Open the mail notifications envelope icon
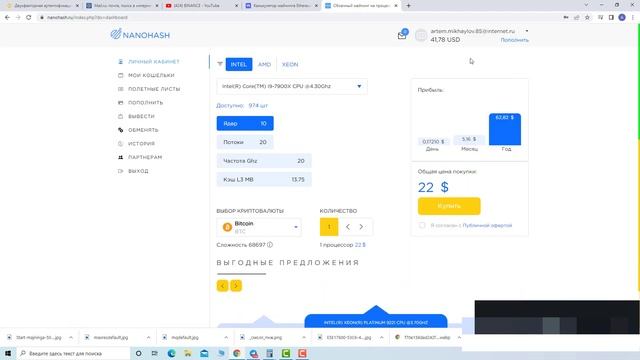The image size is (640, 360). click(402, 36)
